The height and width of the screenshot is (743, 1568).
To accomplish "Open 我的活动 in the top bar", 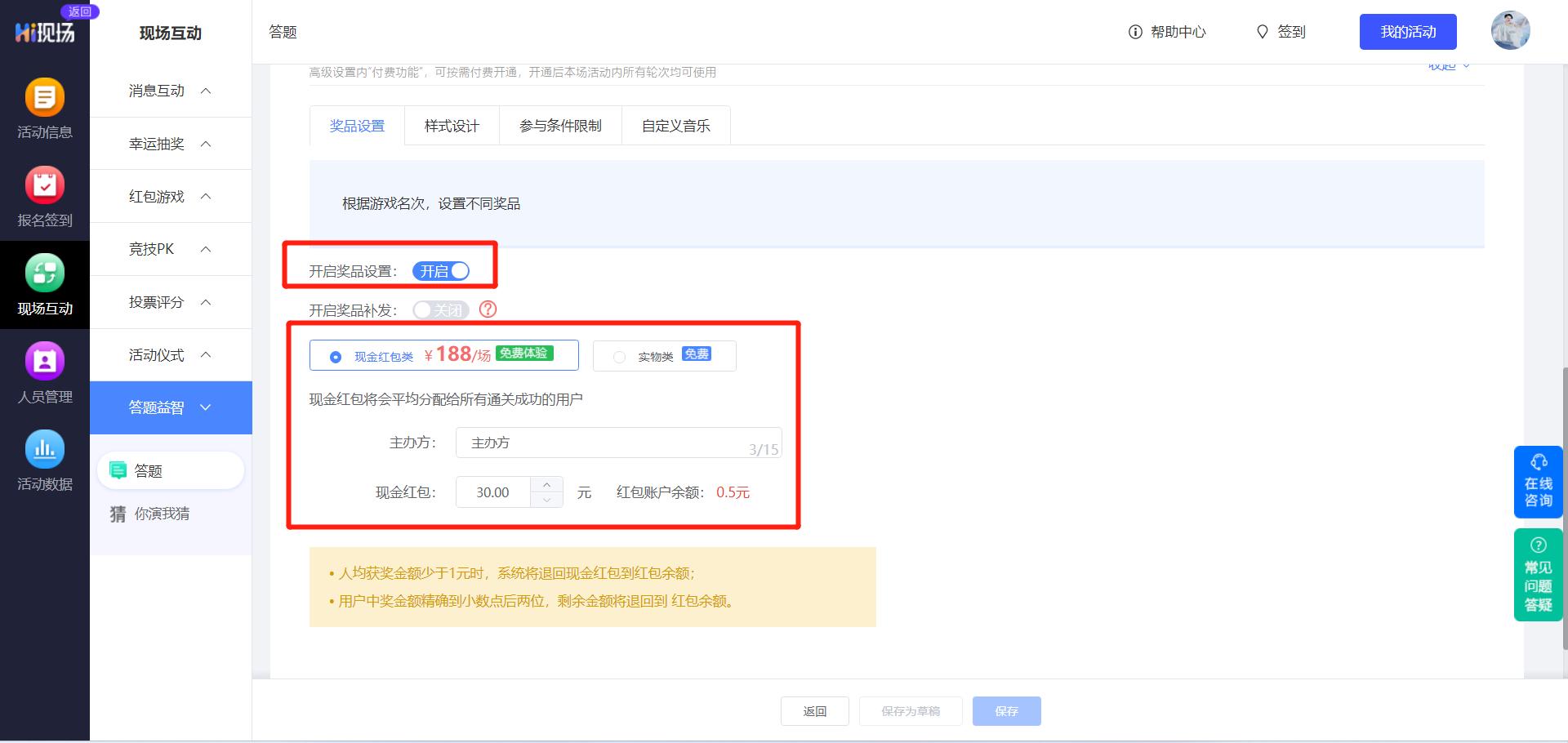I will click(x=1408, y=32).
